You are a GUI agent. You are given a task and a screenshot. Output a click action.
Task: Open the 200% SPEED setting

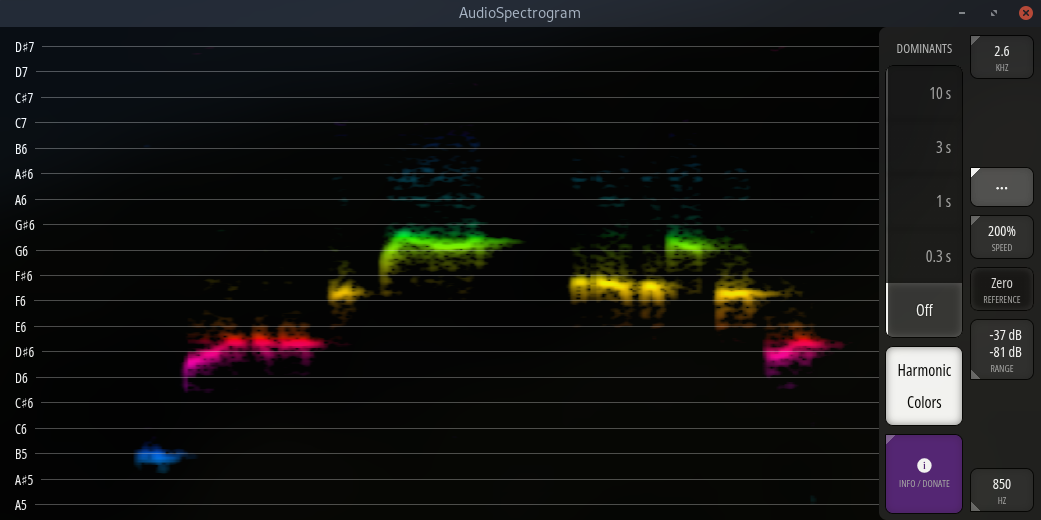[x=1002, y=237]
